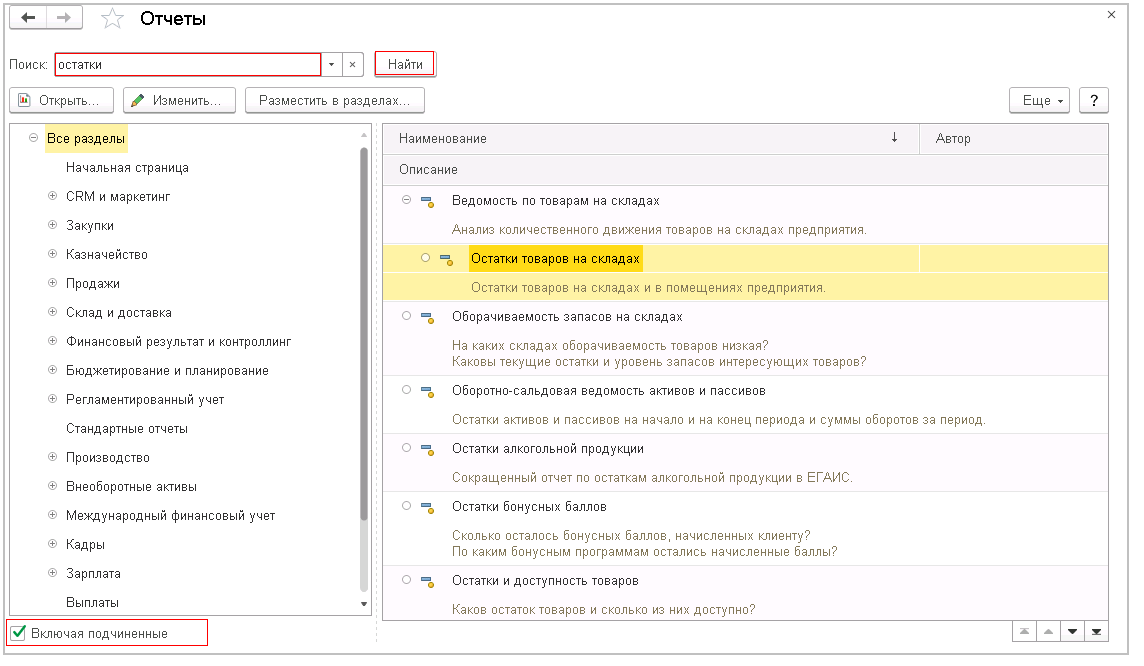
Task: Select Все разделы root item
Action: pos(86,139)
